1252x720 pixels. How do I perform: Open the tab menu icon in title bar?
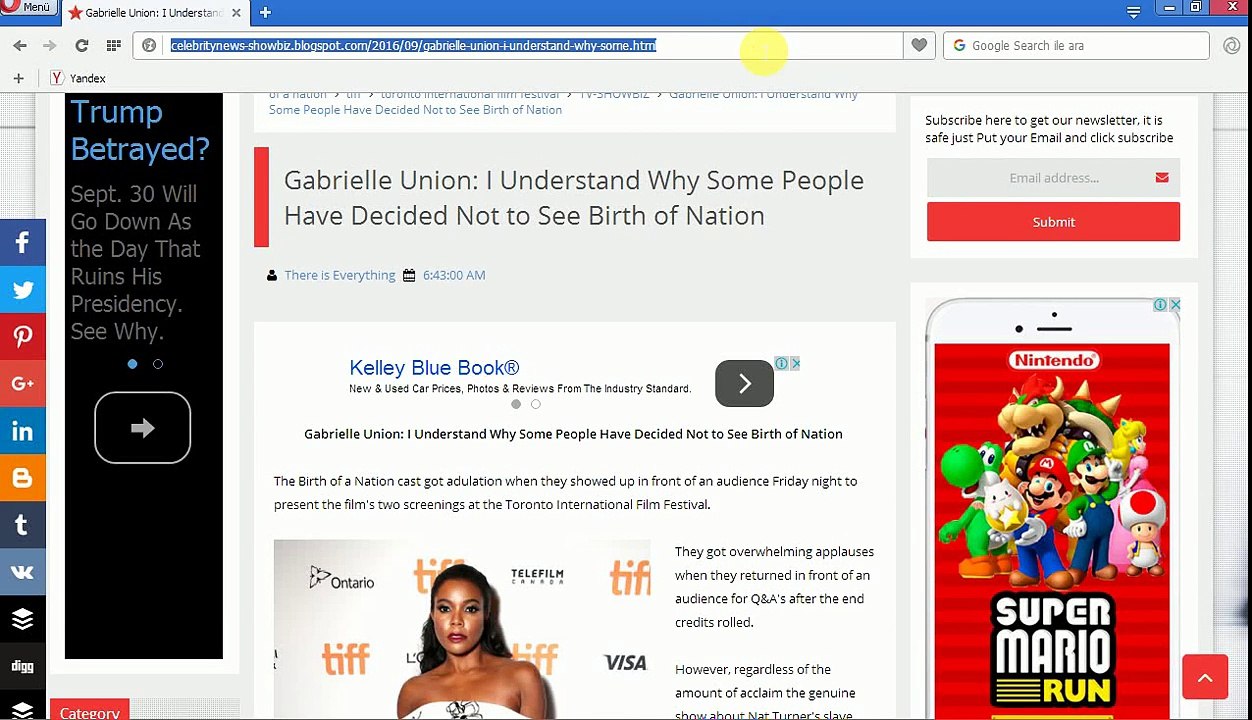pyautogui.click(x=1133, y=12)
